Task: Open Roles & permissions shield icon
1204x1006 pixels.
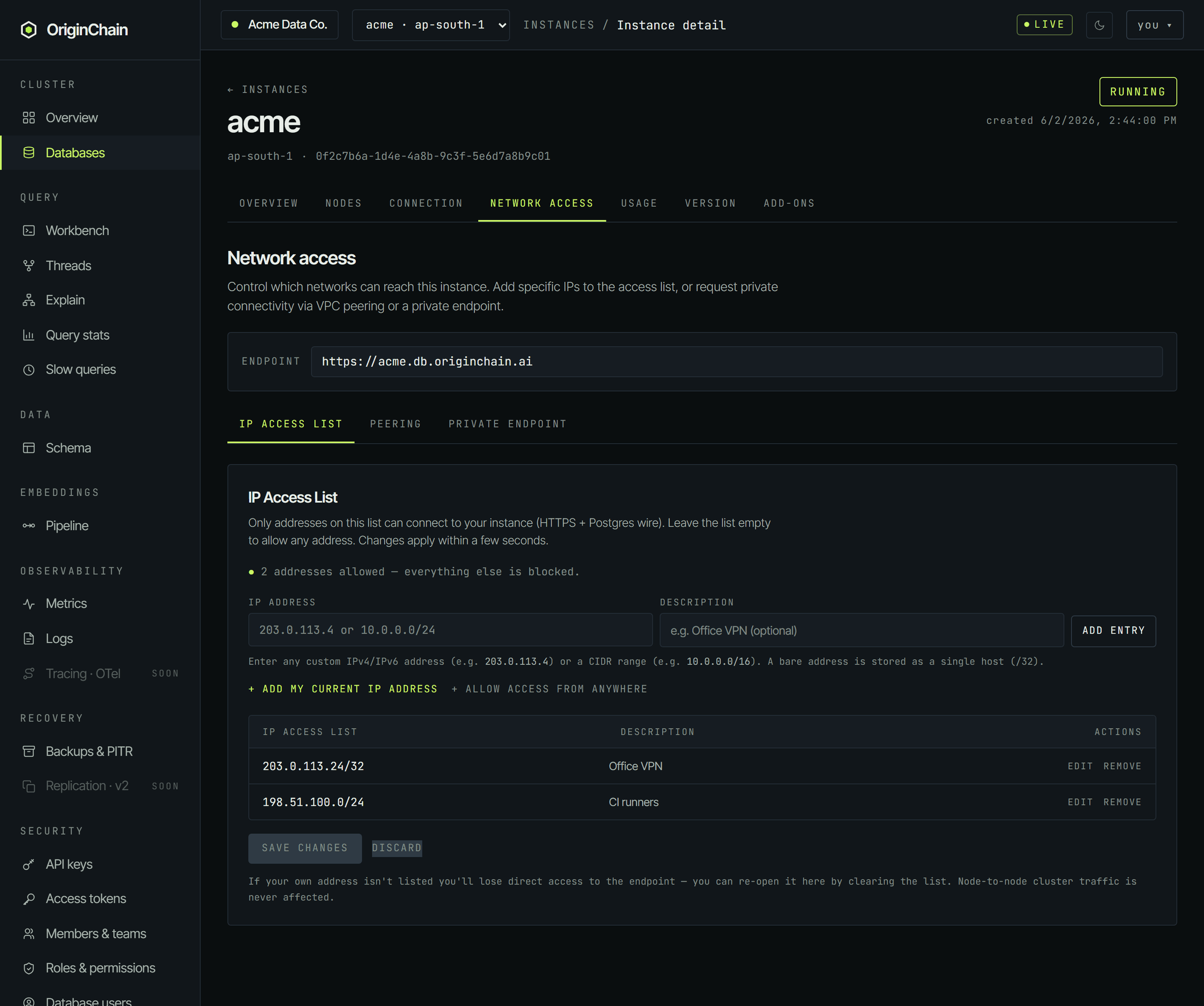Action: point(28,968)
